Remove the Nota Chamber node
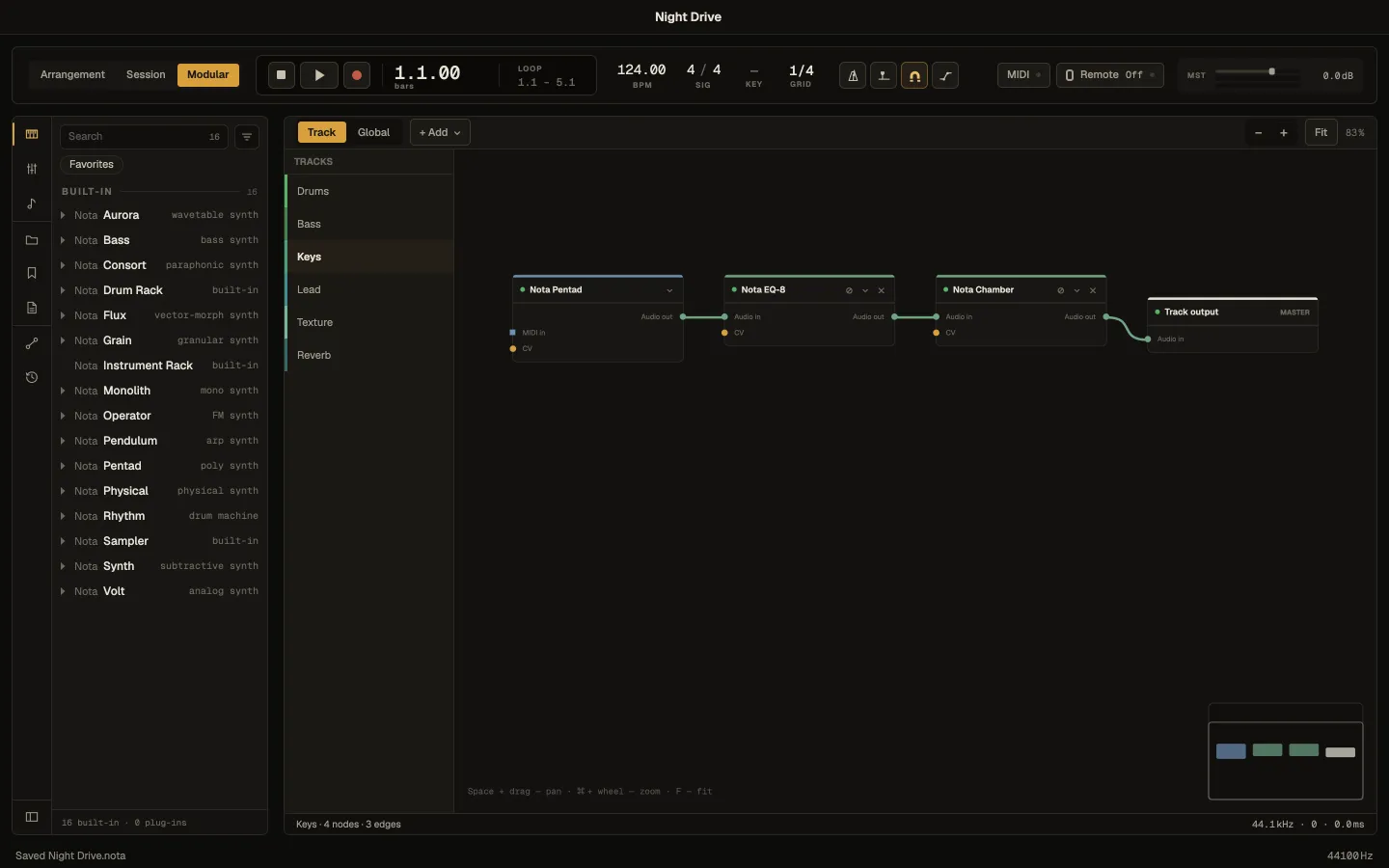The width and height of the screenshot is (1389, 868). tap(1093, 290)
